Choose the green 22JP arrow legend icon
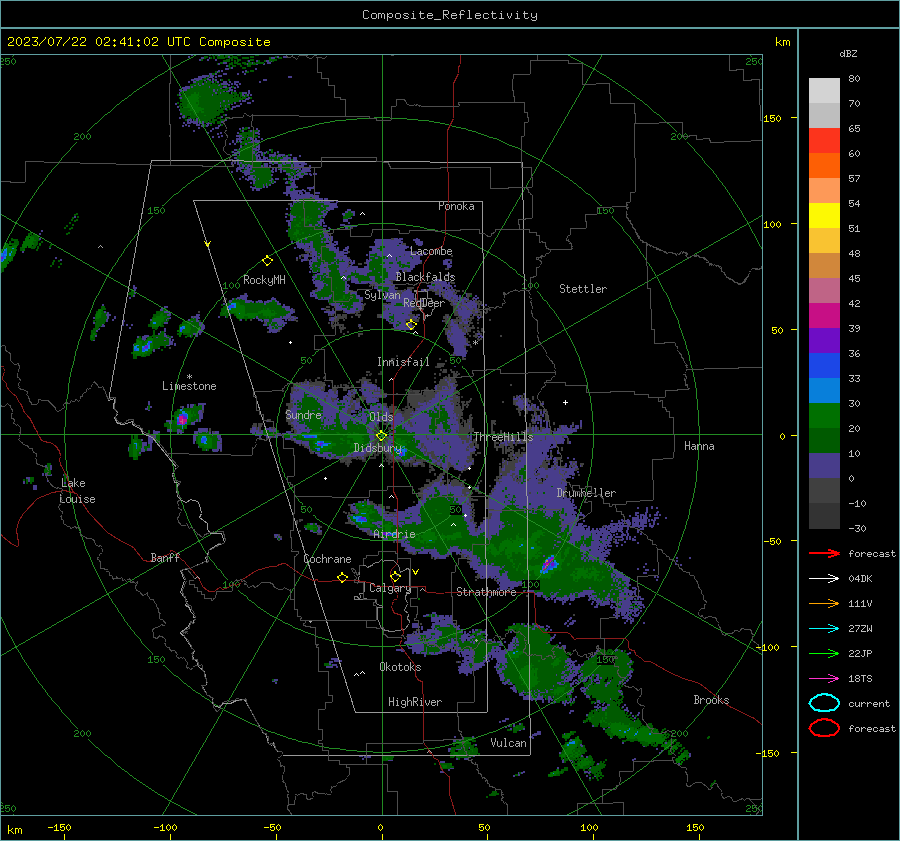 coord(824,653)
